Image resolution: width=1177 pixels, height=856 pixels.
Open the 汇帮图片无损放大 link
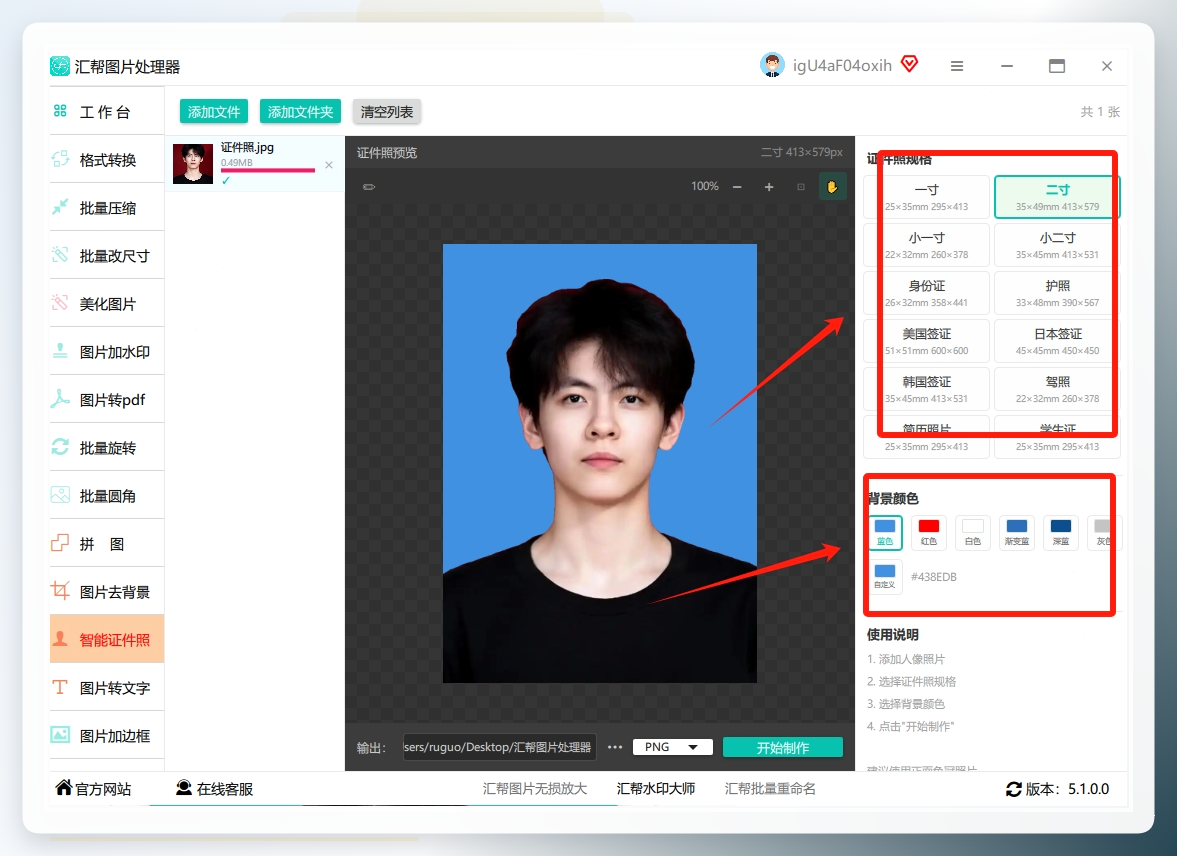click(534, 788)
